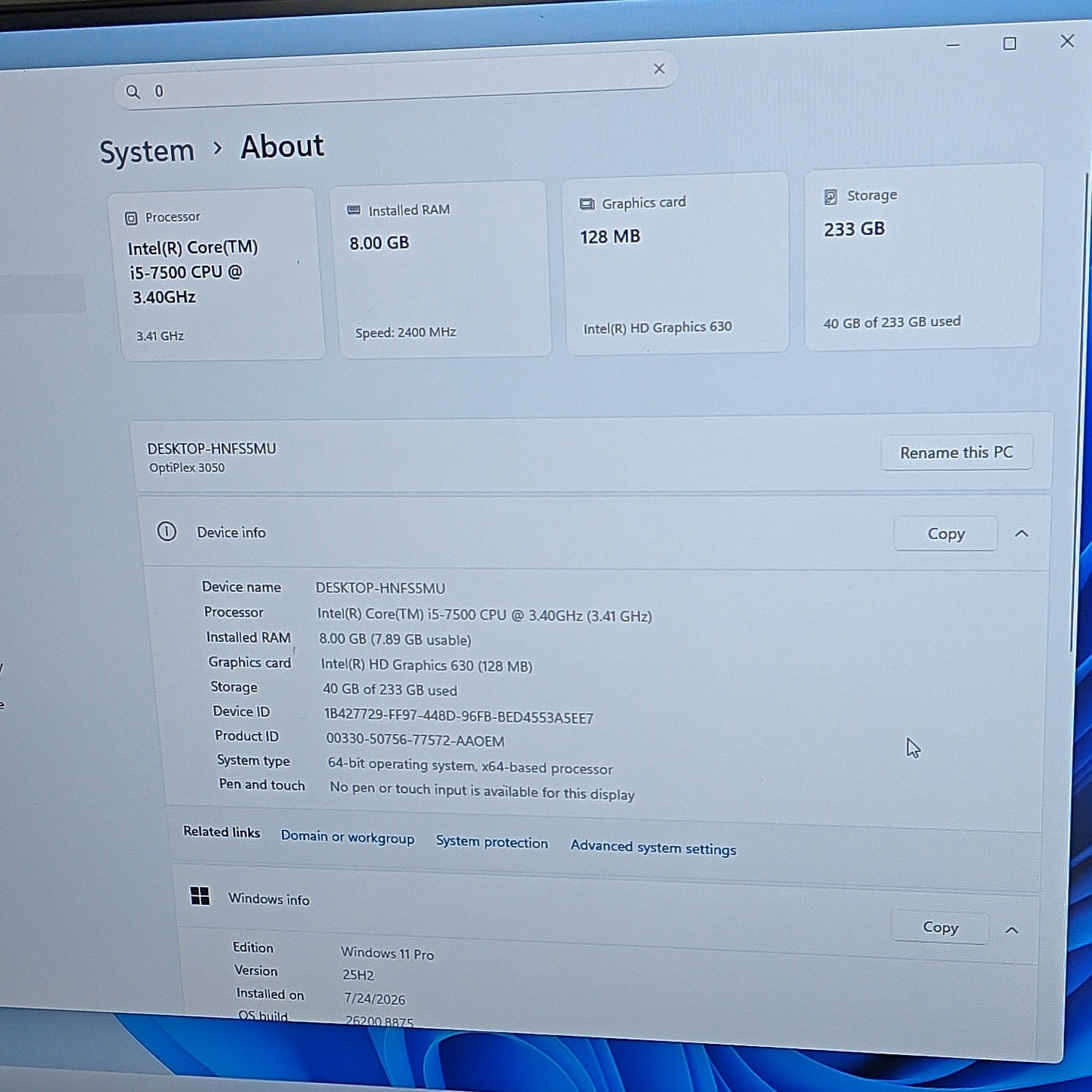Click the Product ID row label
The image size is (1092, 1092).
tap(247, 736)
